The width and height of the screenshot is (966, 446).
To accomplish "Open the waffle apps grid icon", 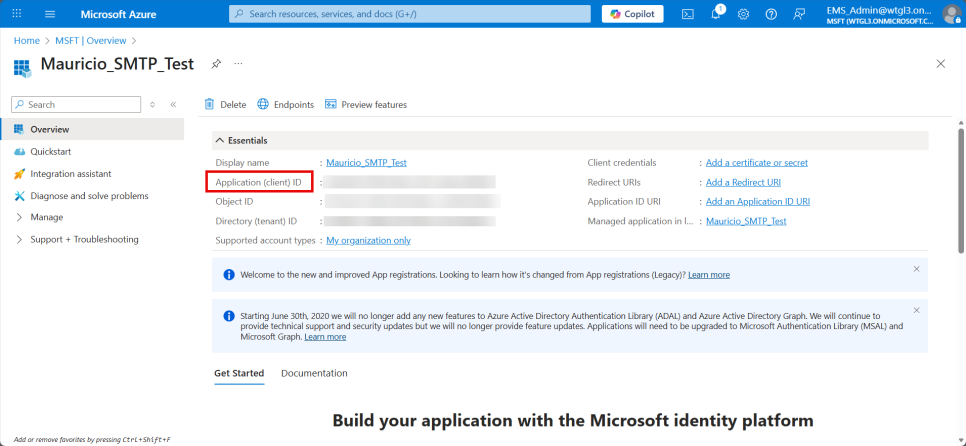I will (x=16, y=14).
